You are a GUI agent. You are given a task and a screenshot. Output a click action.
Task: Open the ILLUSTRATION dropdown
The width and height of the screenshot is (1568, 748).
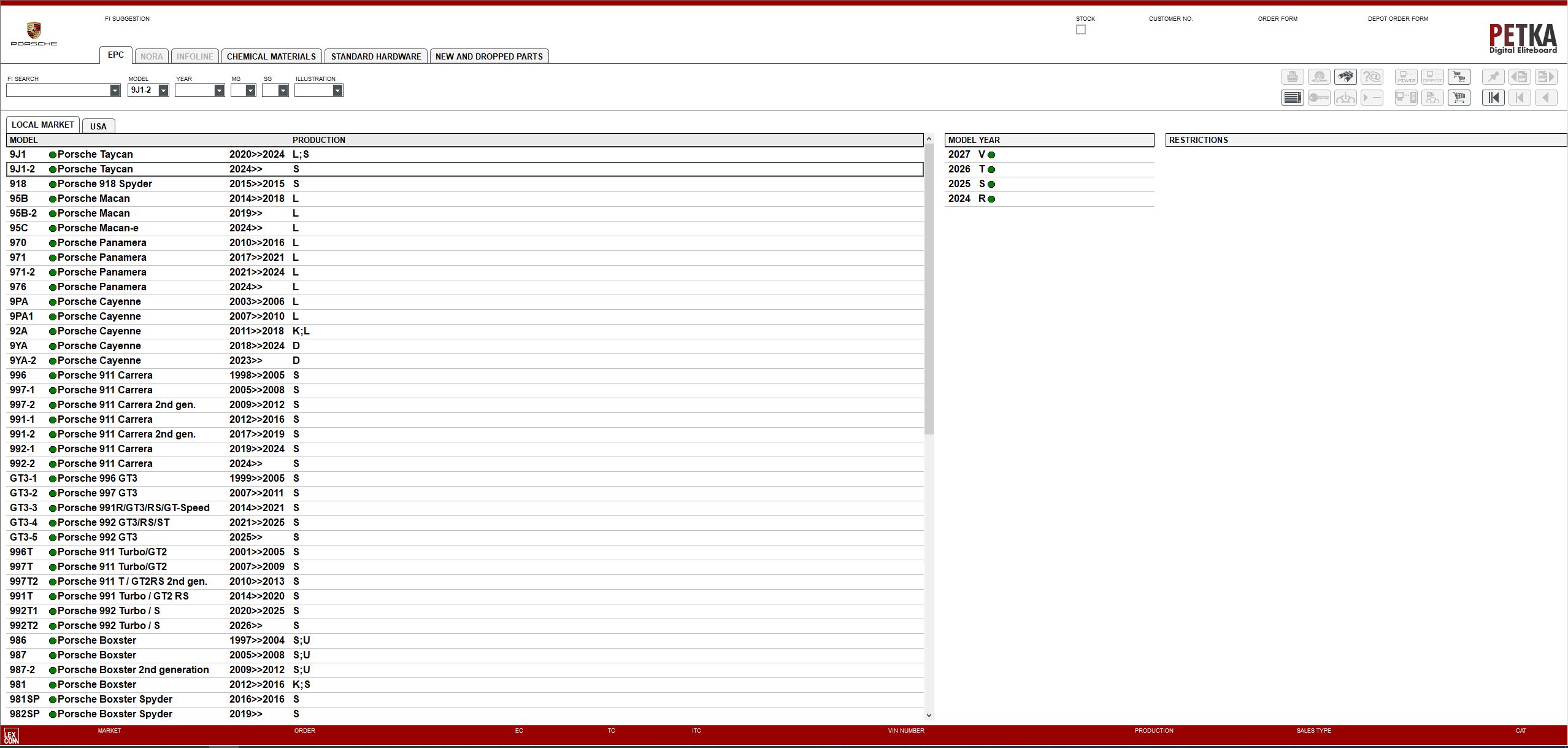pos(338,90)
